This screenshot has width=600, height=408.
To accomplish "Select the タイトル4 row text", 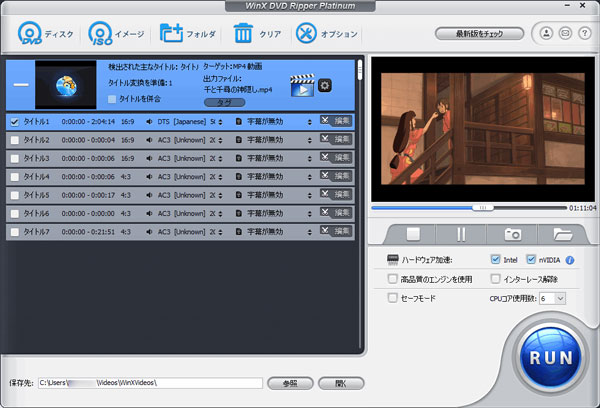I will click(x=37, y=177).
